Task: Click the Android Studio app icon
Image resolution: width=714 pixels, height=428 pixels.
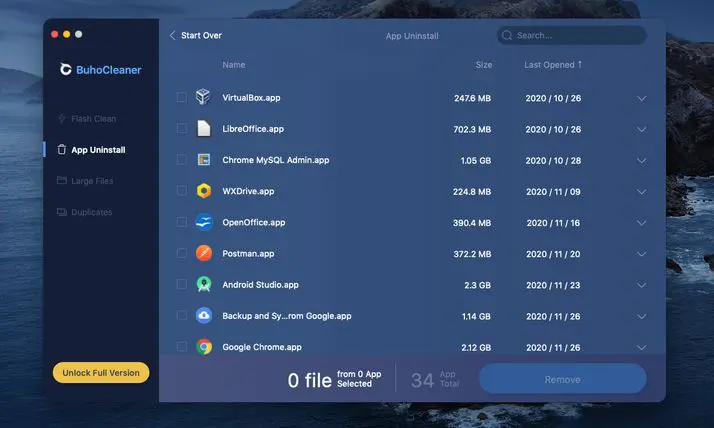Action: pos(204,284)
